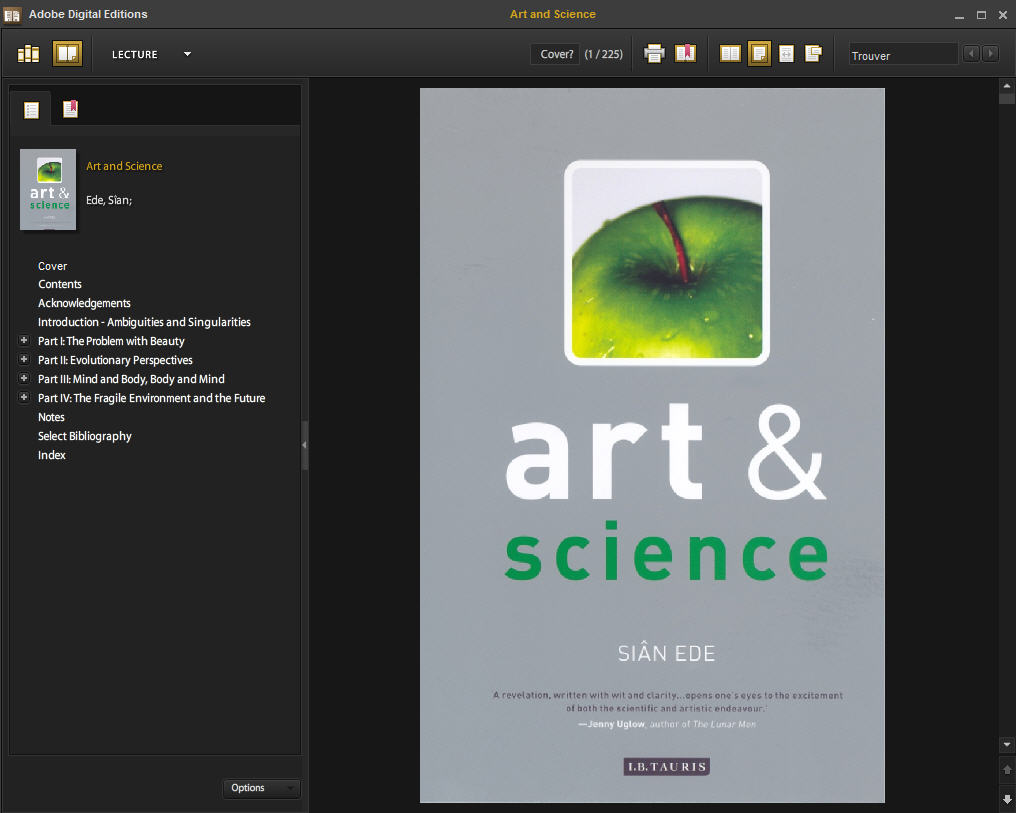Image resolution: width=1016 pixels, height=813 pixels.
Task: Collapse the left navigation panel handle
Action: [305, 445]
